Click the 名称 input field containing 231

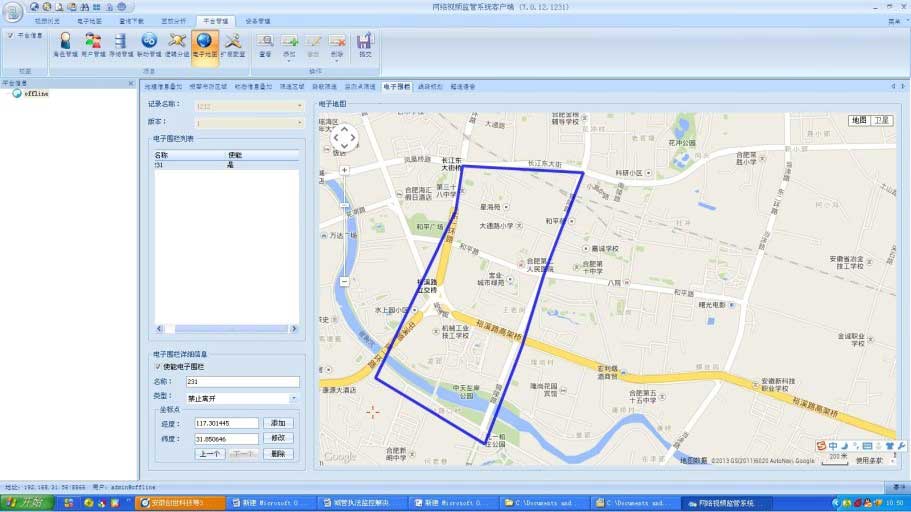[242, 381]
